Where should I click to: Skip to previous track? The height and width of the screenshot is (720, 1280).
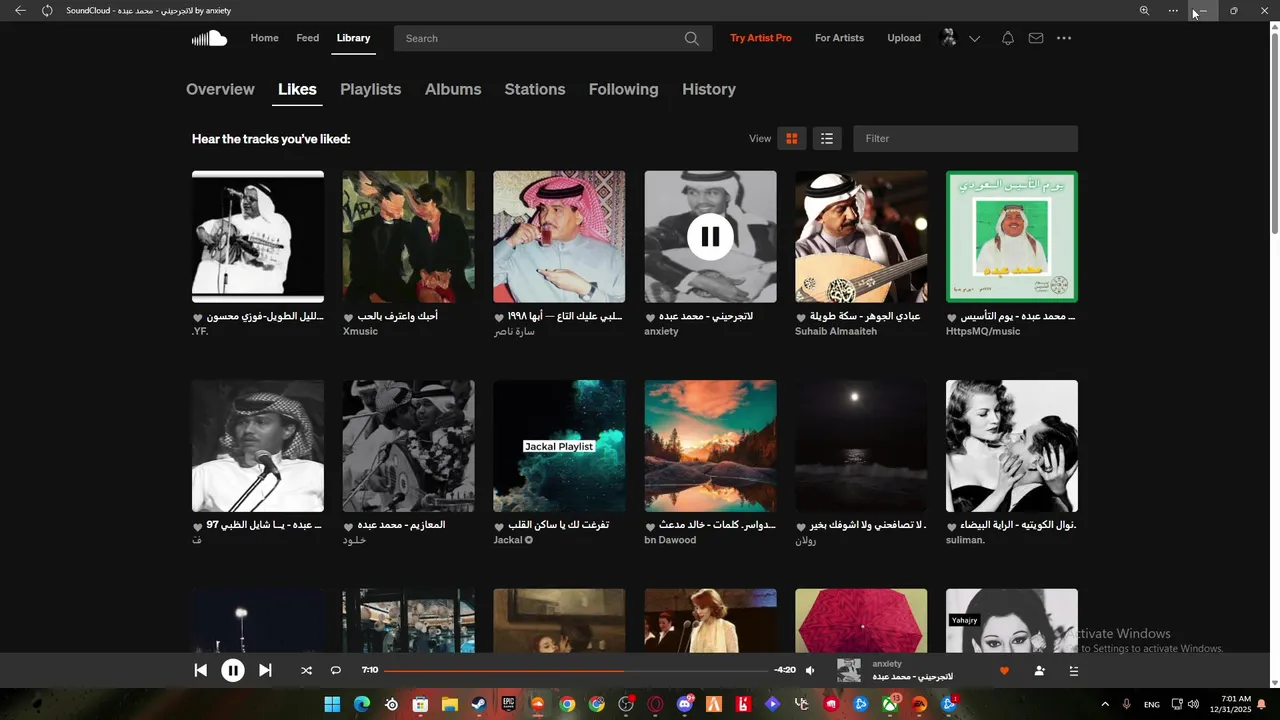pyautogui.click(x=200, y=671)
